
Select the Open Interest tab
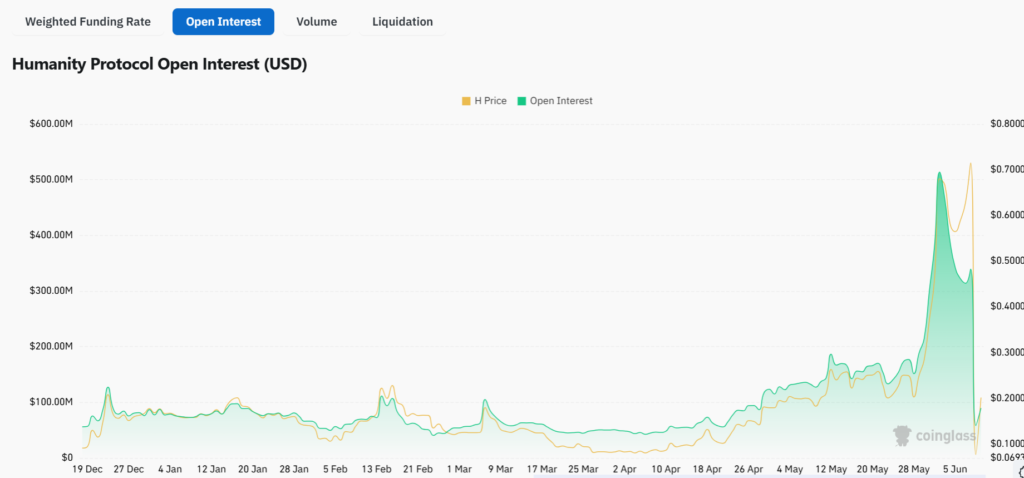tap(223, 22)
